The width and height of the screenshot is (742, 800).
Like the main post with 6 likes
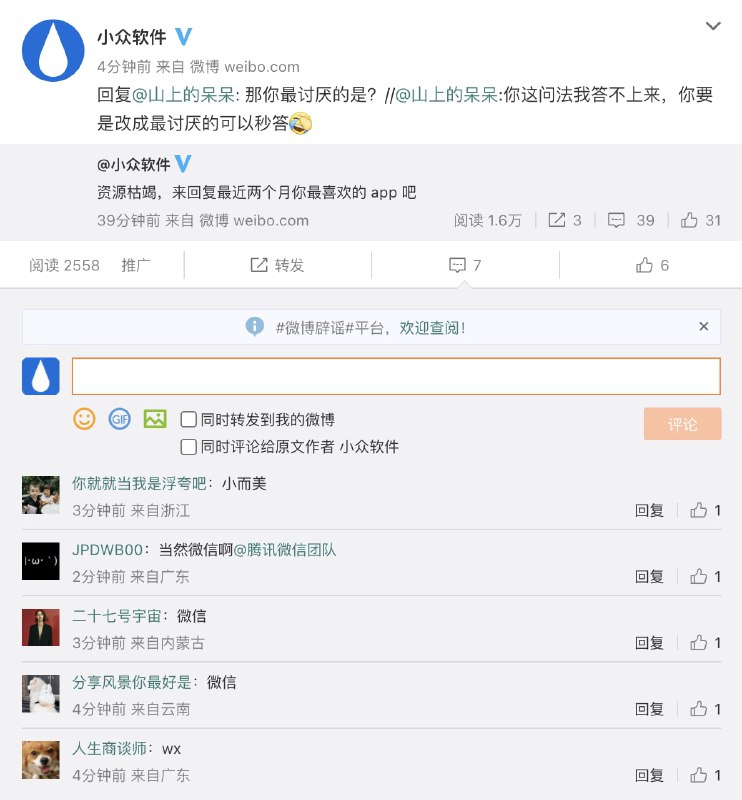[652, 265]
